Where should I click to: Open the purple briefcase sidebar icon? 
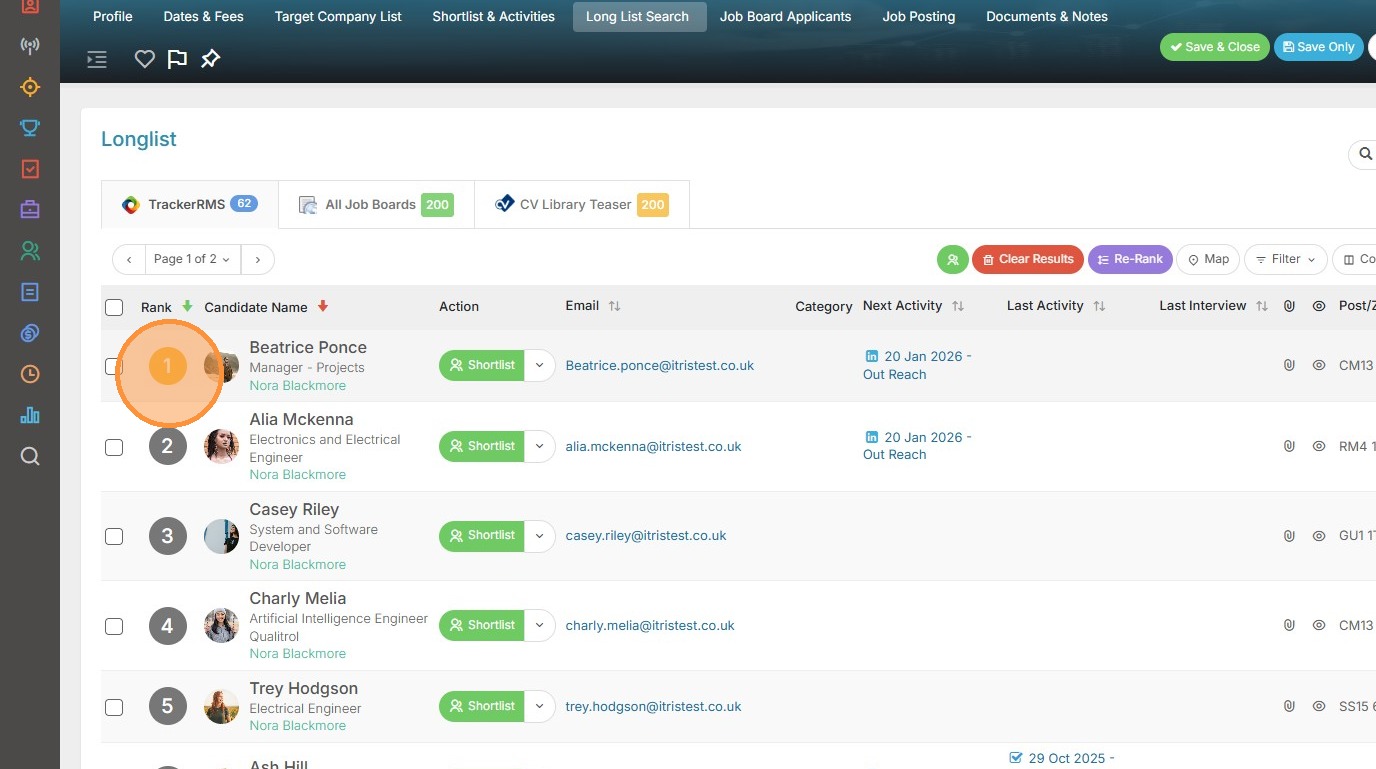coord(30,210)
